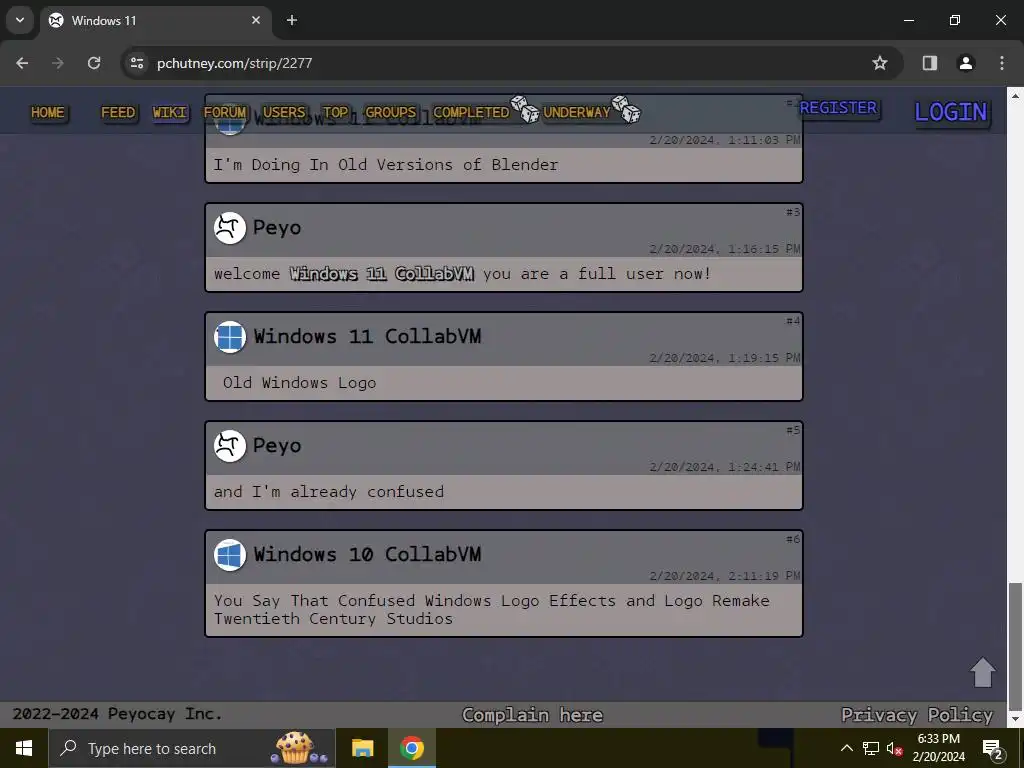Open the Chrome side panel icon
The height and width of the screenshot is (768, 1024).
(929, 63)
